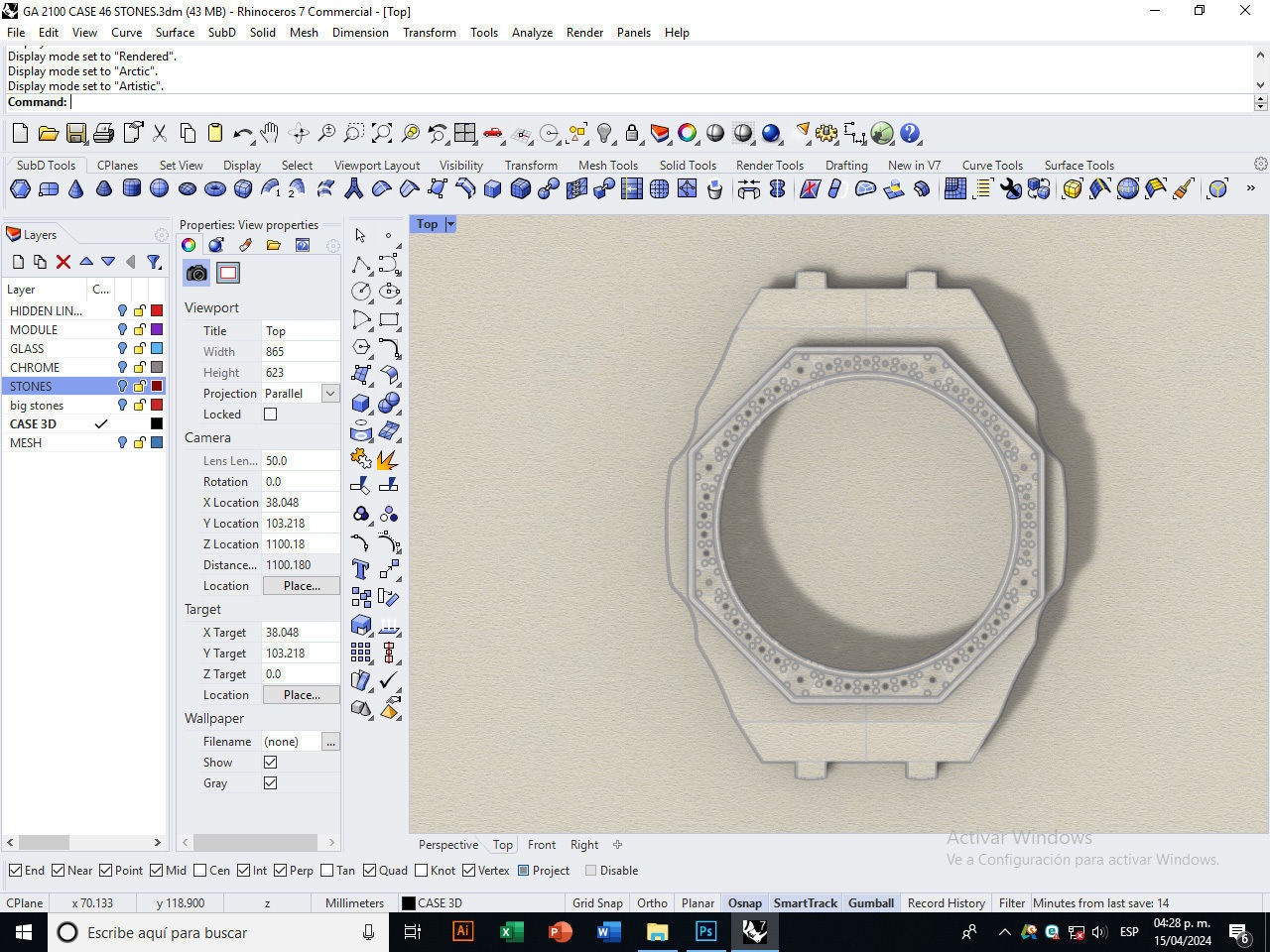
Task: Click the Undo arrow icon
Action: pyautogui.click(x=243, y=133)
